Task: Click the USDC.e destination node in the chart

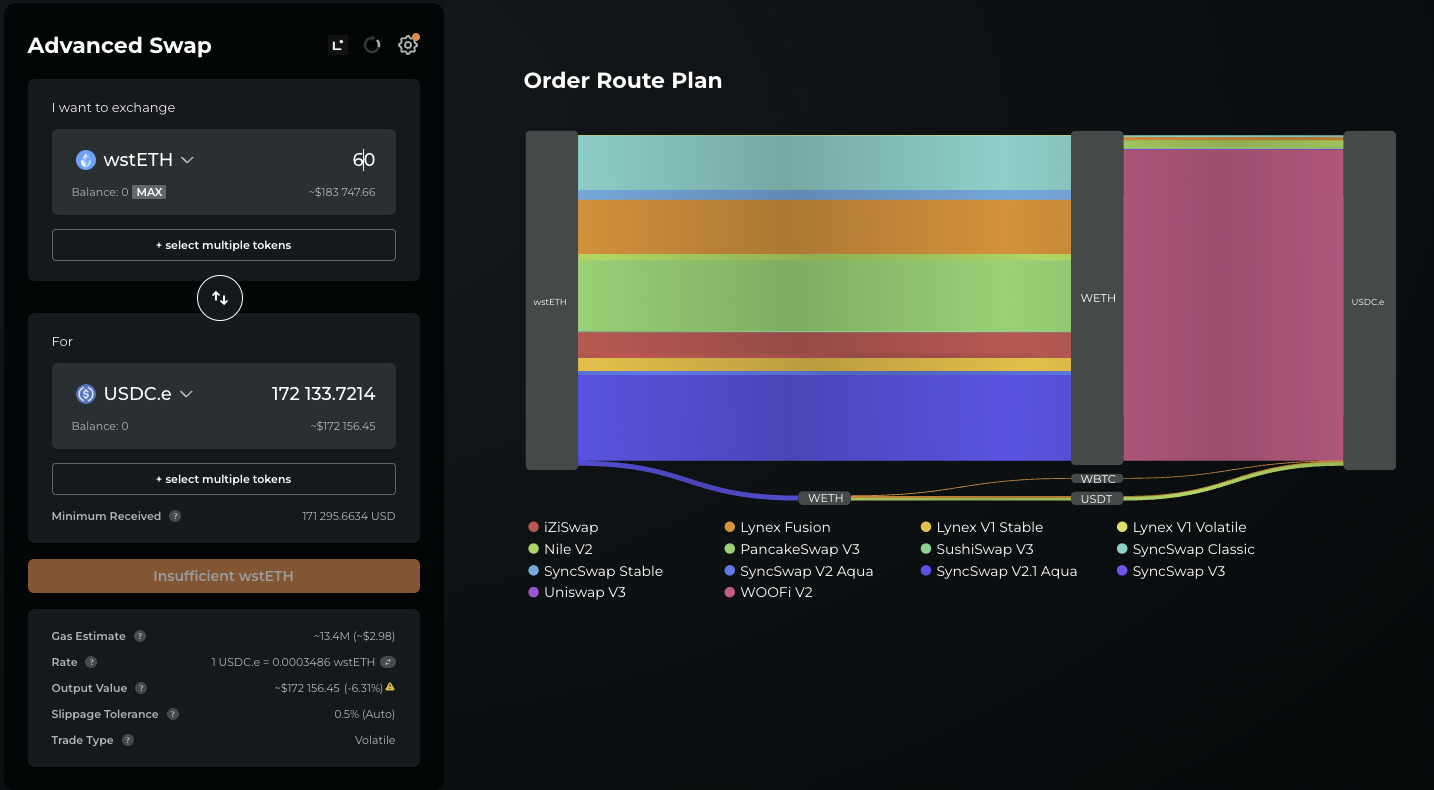Action: click(1369, 300)
